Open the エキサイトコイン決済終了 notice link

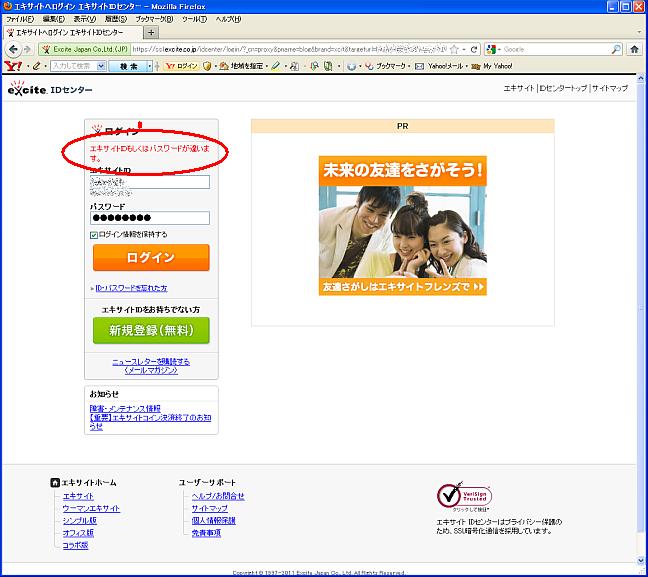pos(150,422)
